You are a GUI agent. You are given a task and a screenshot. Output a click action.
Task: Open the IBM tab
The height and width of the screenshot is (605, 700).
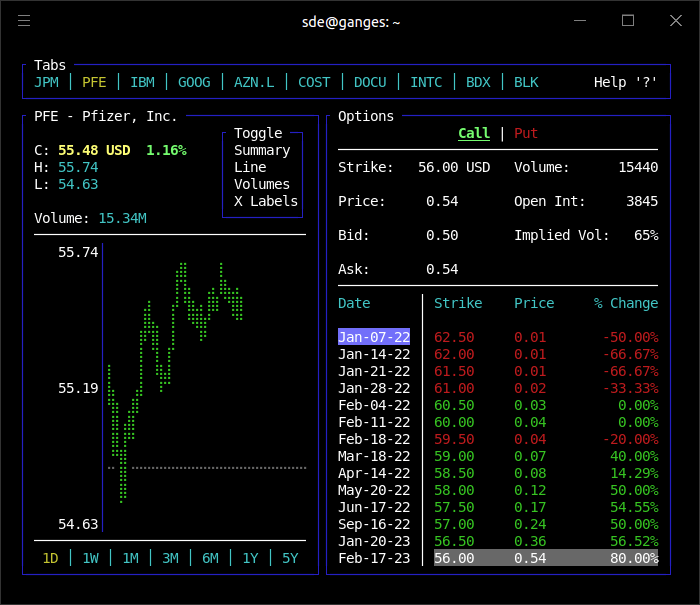point(142,82)
